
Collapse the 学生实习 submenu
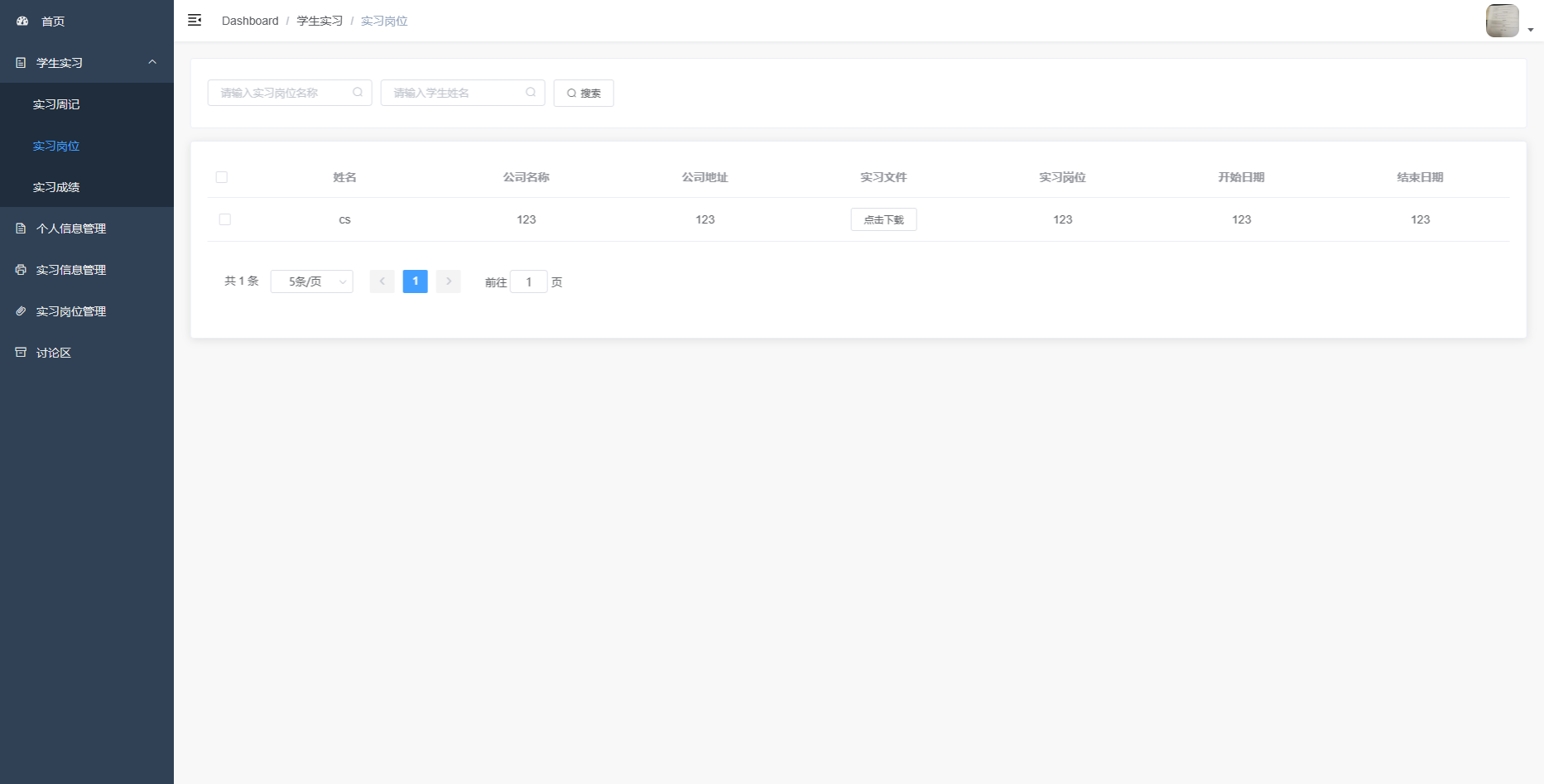click(x=152, y=63)
